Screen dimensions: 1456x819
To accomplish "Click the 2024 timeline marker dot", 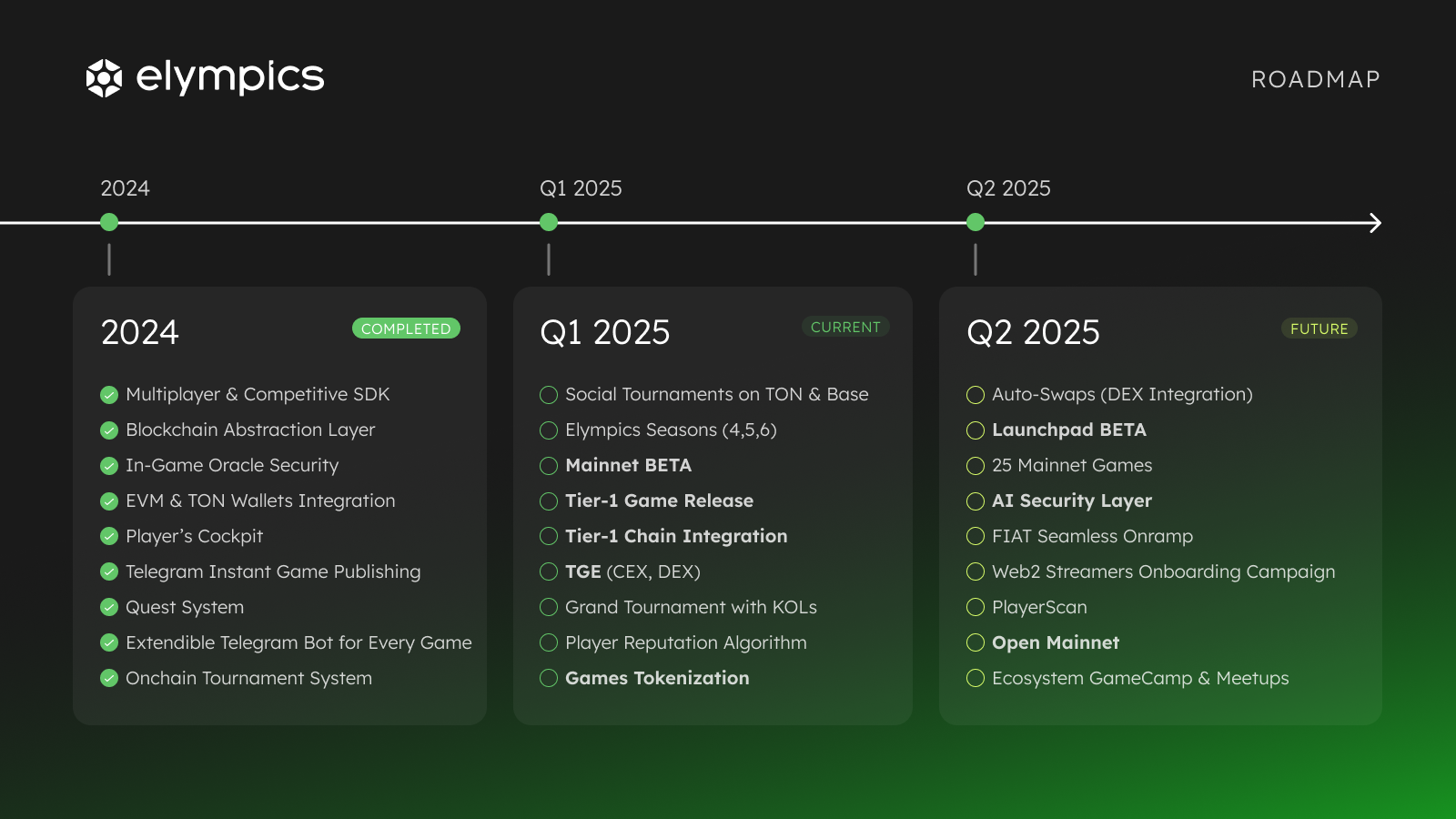I will 109,222.
